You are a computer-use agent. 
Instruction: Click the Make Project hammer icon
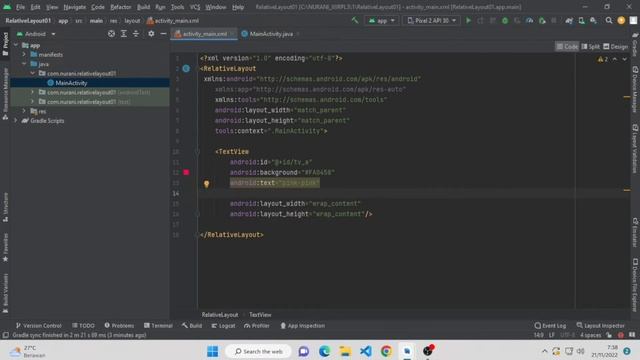coord(355,20)
